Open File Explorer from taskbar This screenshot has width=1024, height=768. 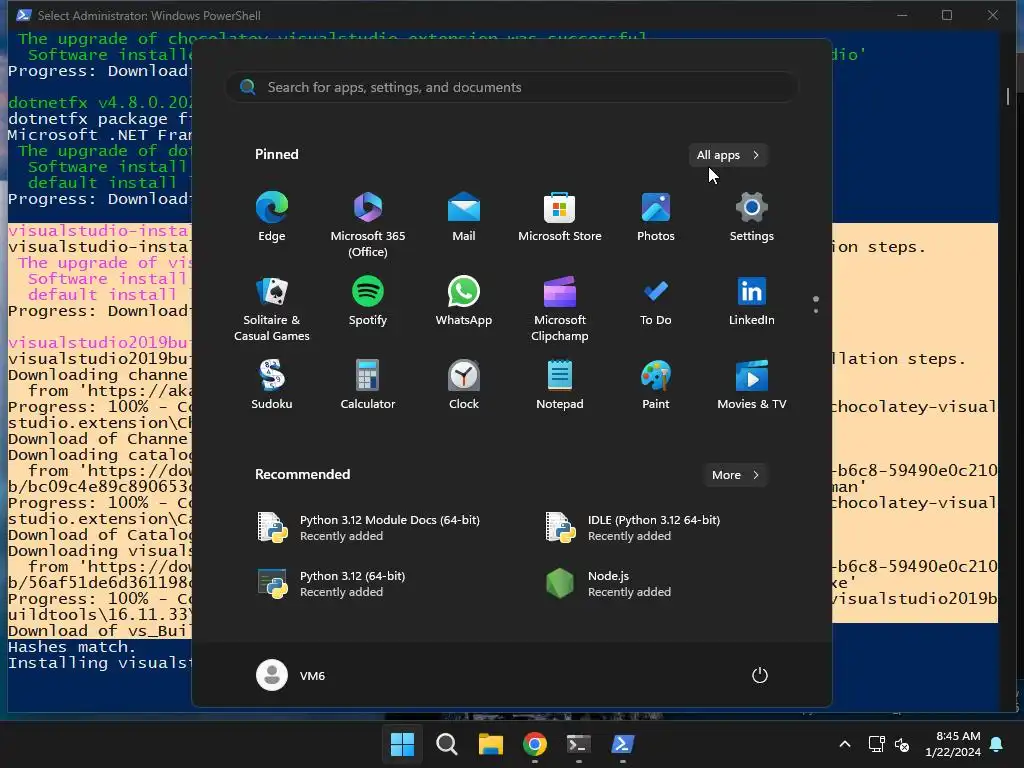click(x=490, y=744)
